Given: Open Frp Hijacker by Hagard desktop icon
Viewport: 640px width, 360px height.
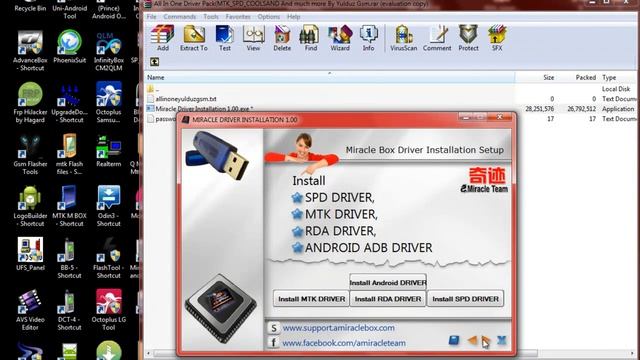Looking at the screenshot, I should pos(30,103).
